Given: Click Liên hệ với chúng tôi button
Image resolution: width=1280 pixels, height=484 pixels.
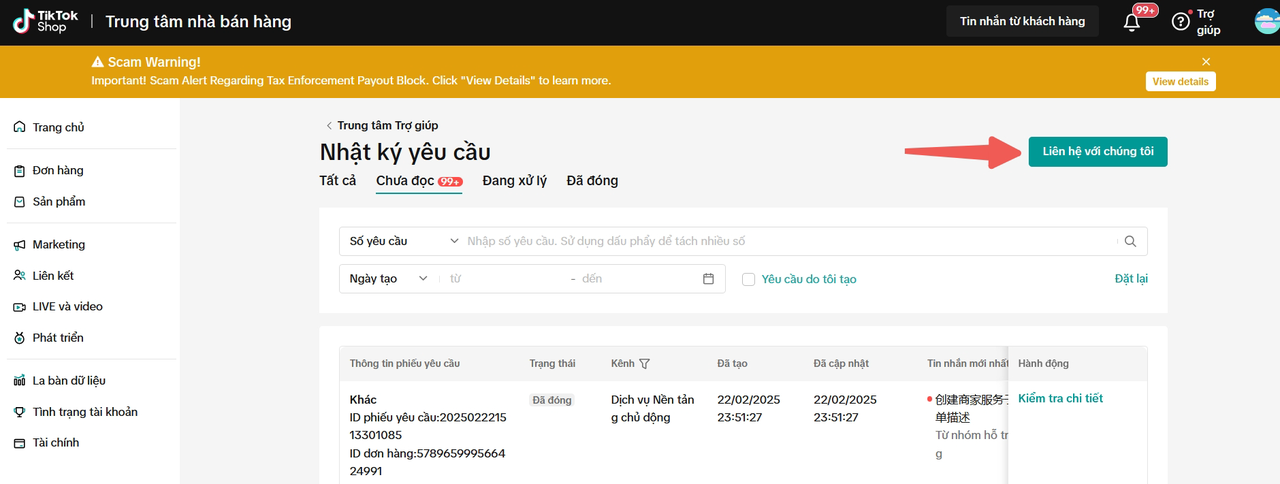Looking at the screenshot, I should point(1097,151).
